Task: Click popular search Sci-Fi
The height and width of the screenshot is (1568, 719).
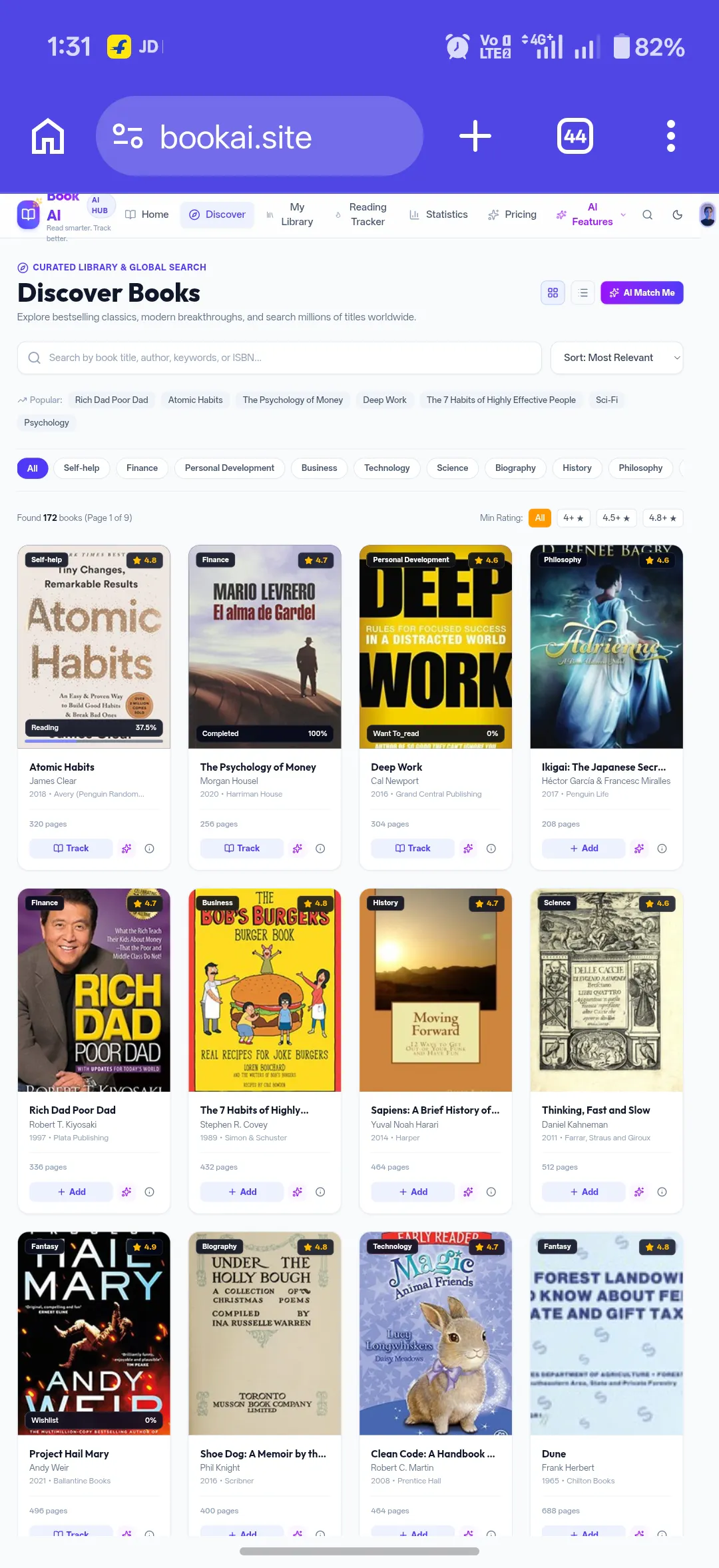Action: point(606,400)
